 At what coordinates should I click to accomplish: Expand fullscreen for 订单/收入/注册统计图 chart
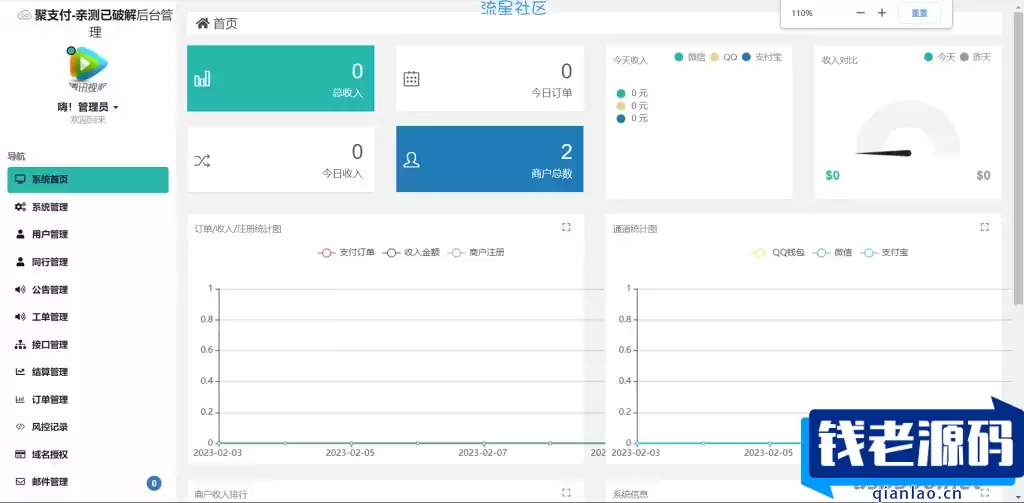[x=566, y=227]
